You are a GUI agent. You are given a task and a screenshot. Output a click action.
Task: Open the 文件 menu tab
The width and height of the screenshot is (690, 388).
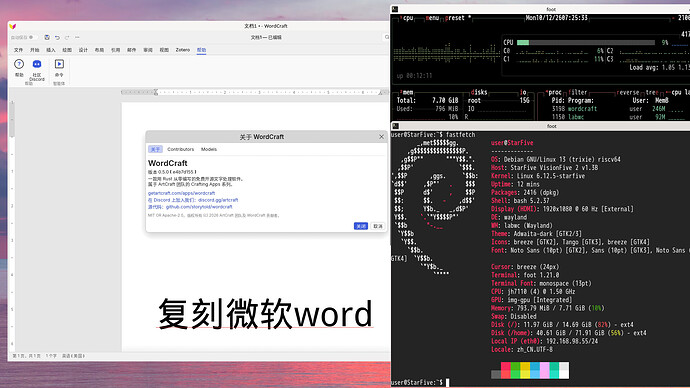tap(18, 50)
